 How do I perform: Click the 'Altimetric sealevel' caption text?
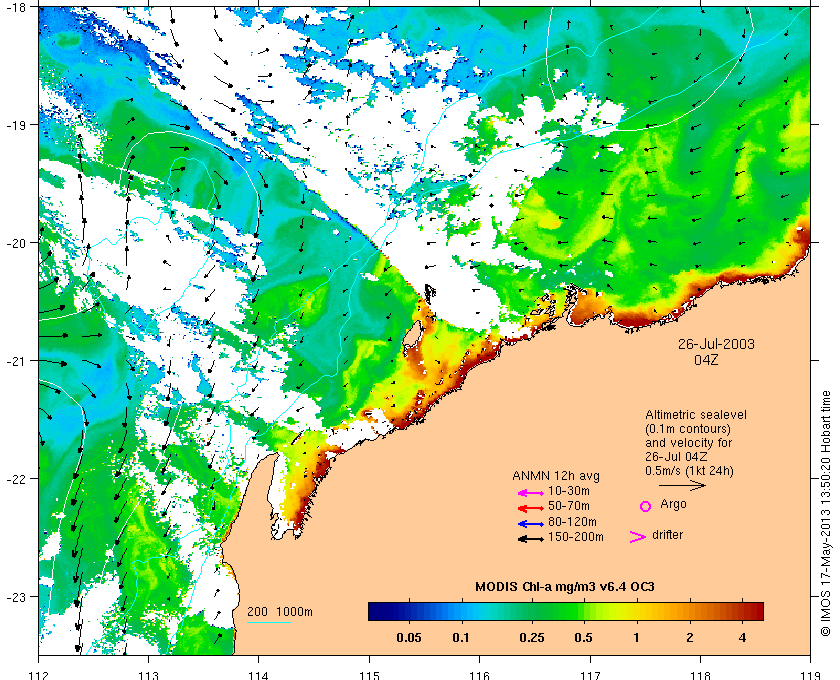tap(695, 414)
